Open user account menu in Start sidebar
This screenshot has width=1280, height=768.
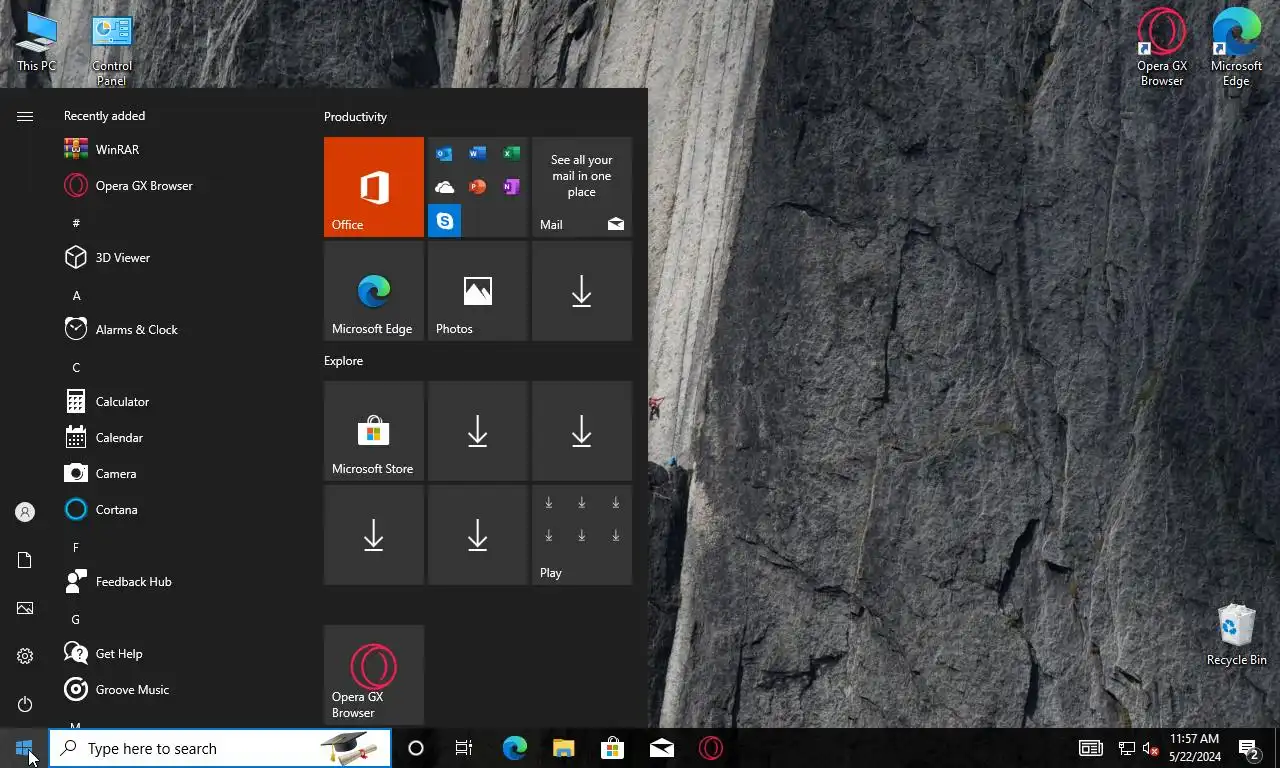click(x=25, y=512)
